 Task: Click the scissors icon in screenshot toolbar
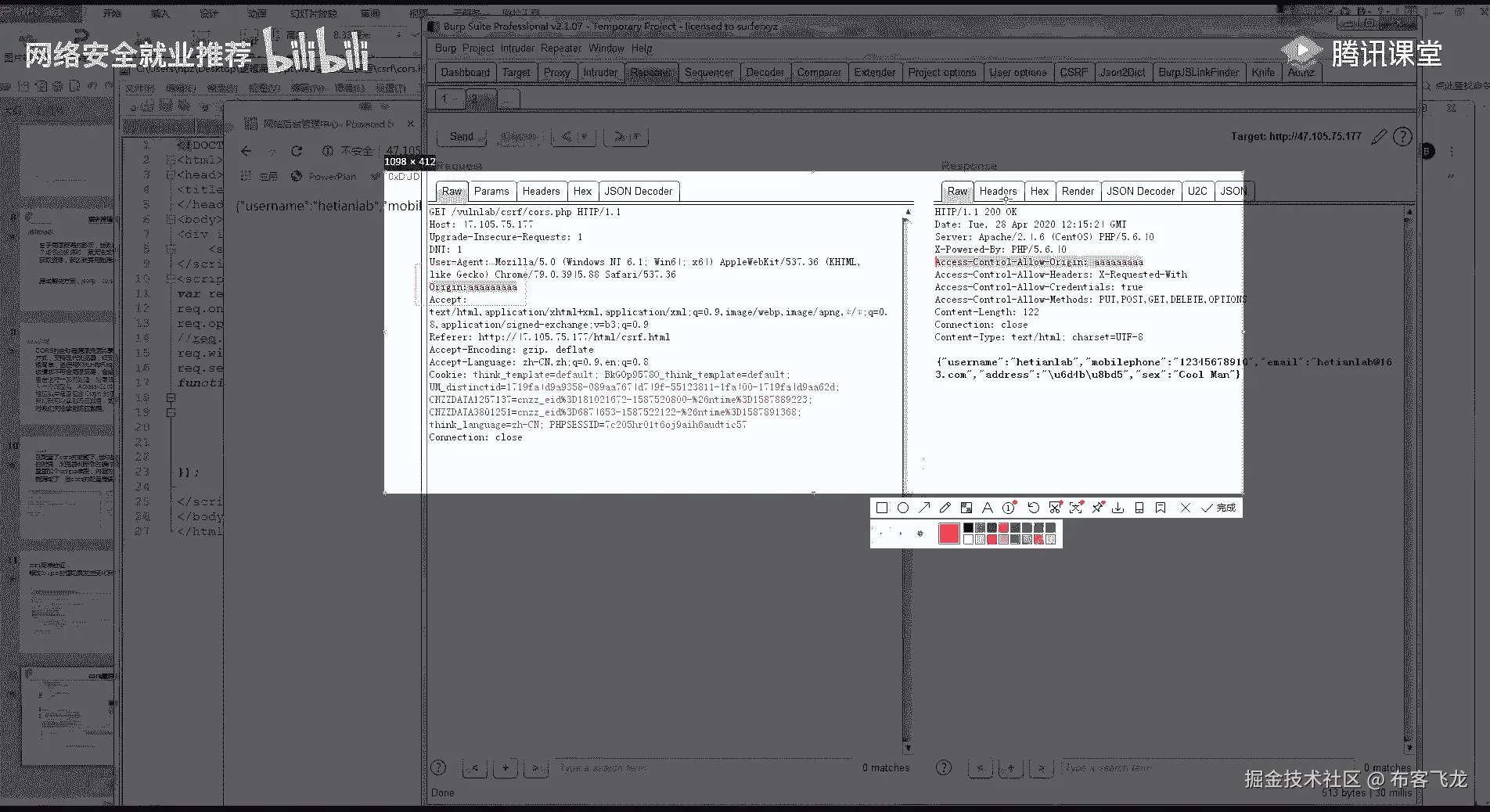pos(1055,508)
